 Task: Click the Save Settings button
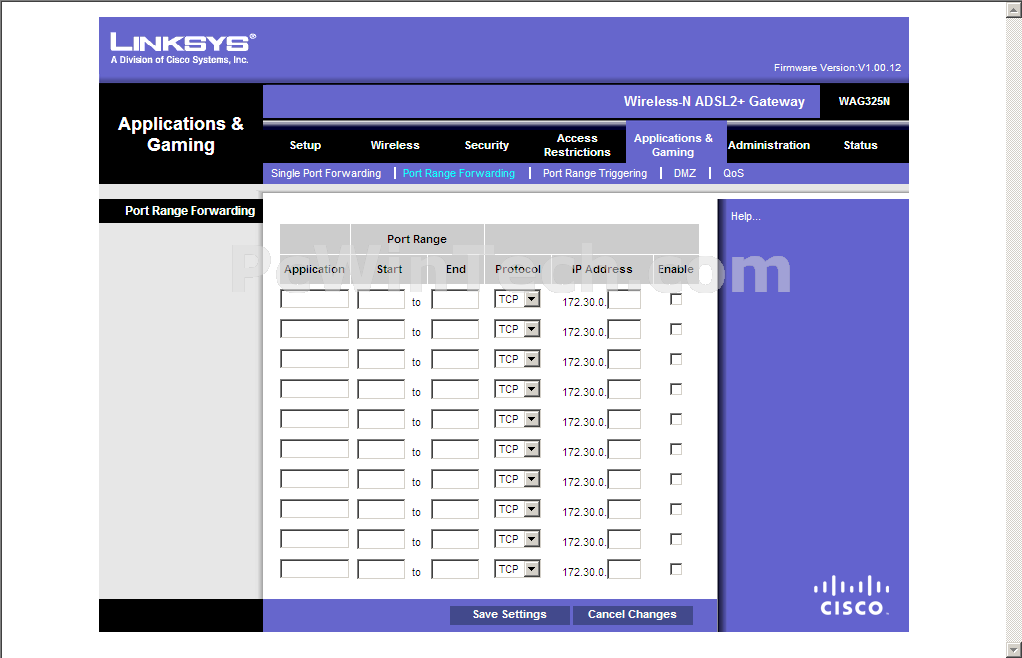click(509, 614)
